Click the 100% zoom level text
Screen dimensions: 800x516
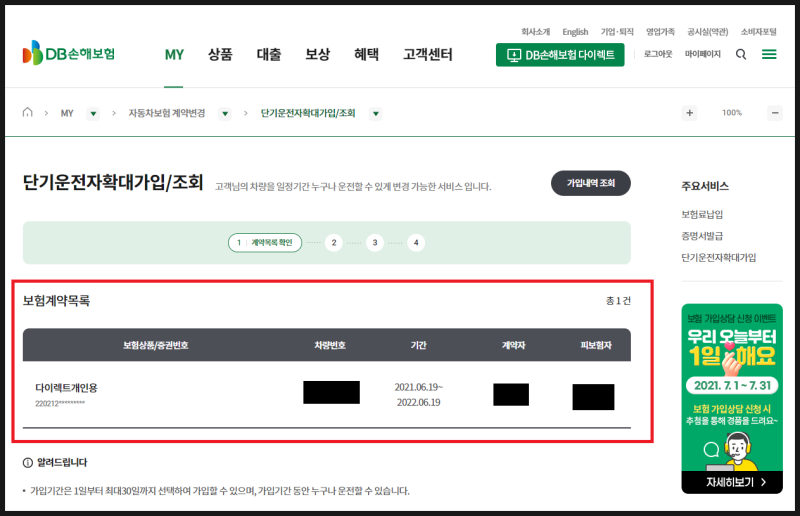(732, 113)
